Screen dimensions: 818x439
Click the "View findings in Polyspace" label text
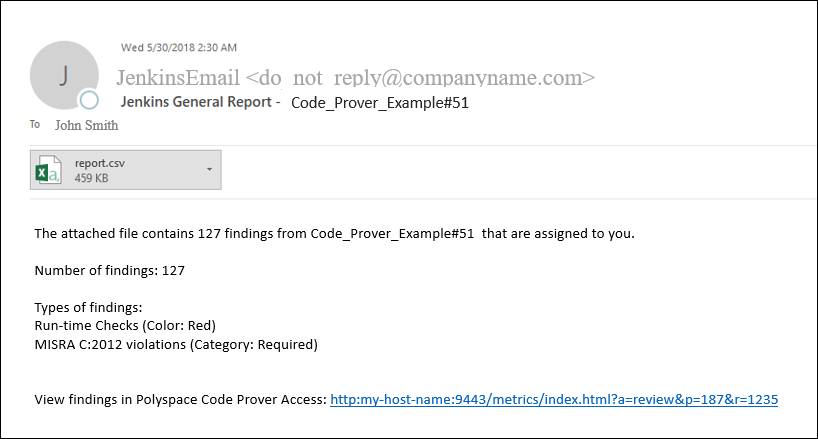[x=180, y=399]
